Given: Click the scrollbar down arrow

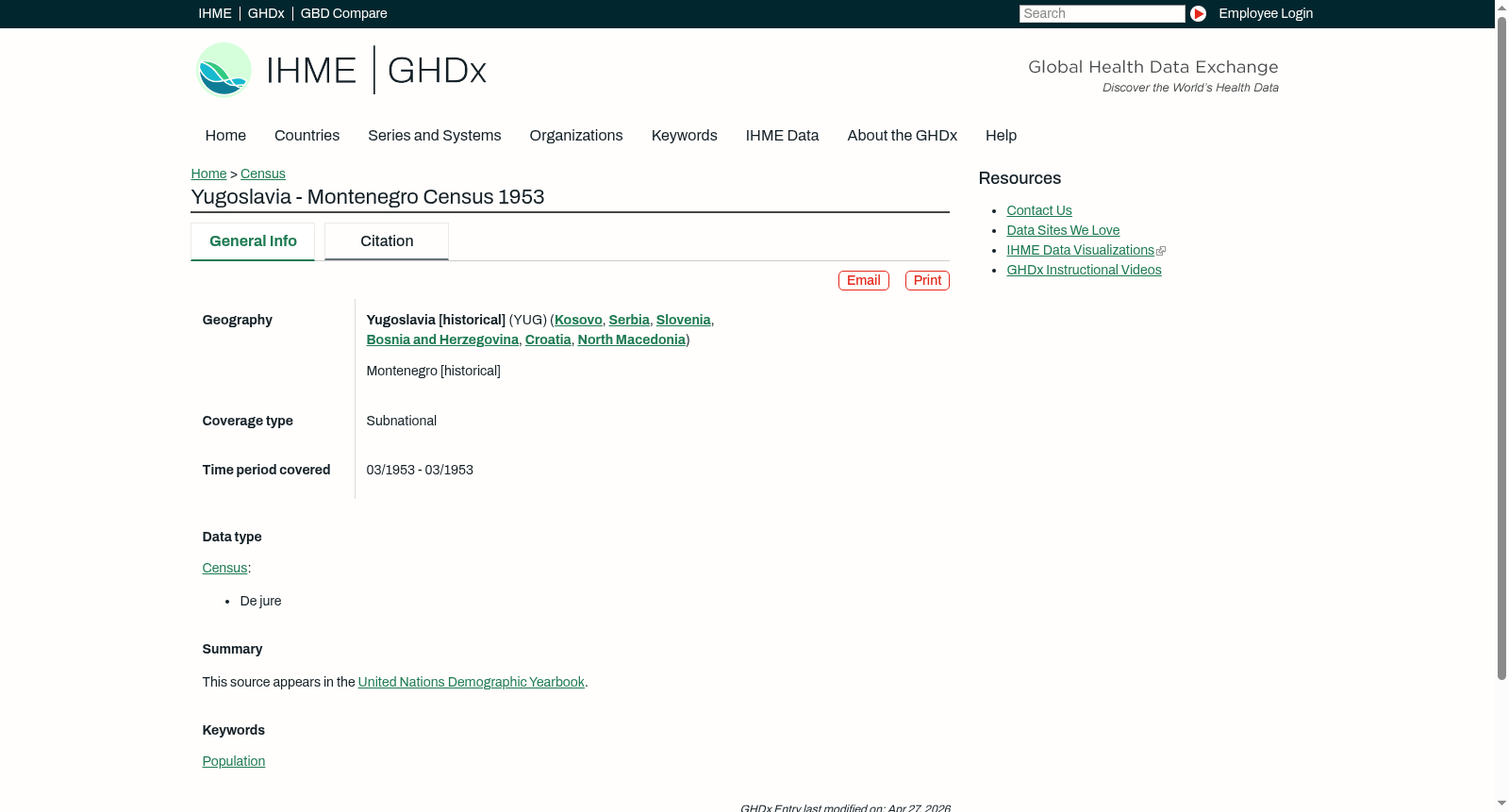Looking at the screenshot, I should (1501, 804).
